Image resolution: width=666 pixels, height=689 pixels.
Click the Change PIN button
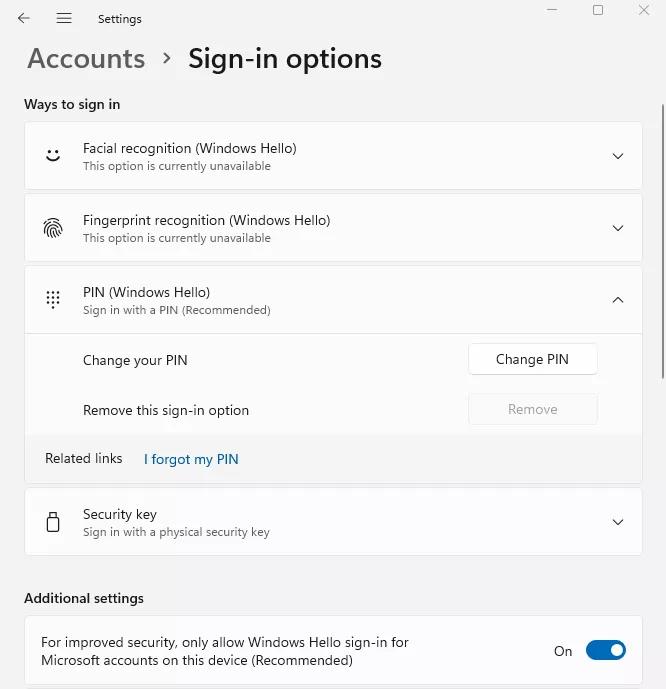[532, 359]
